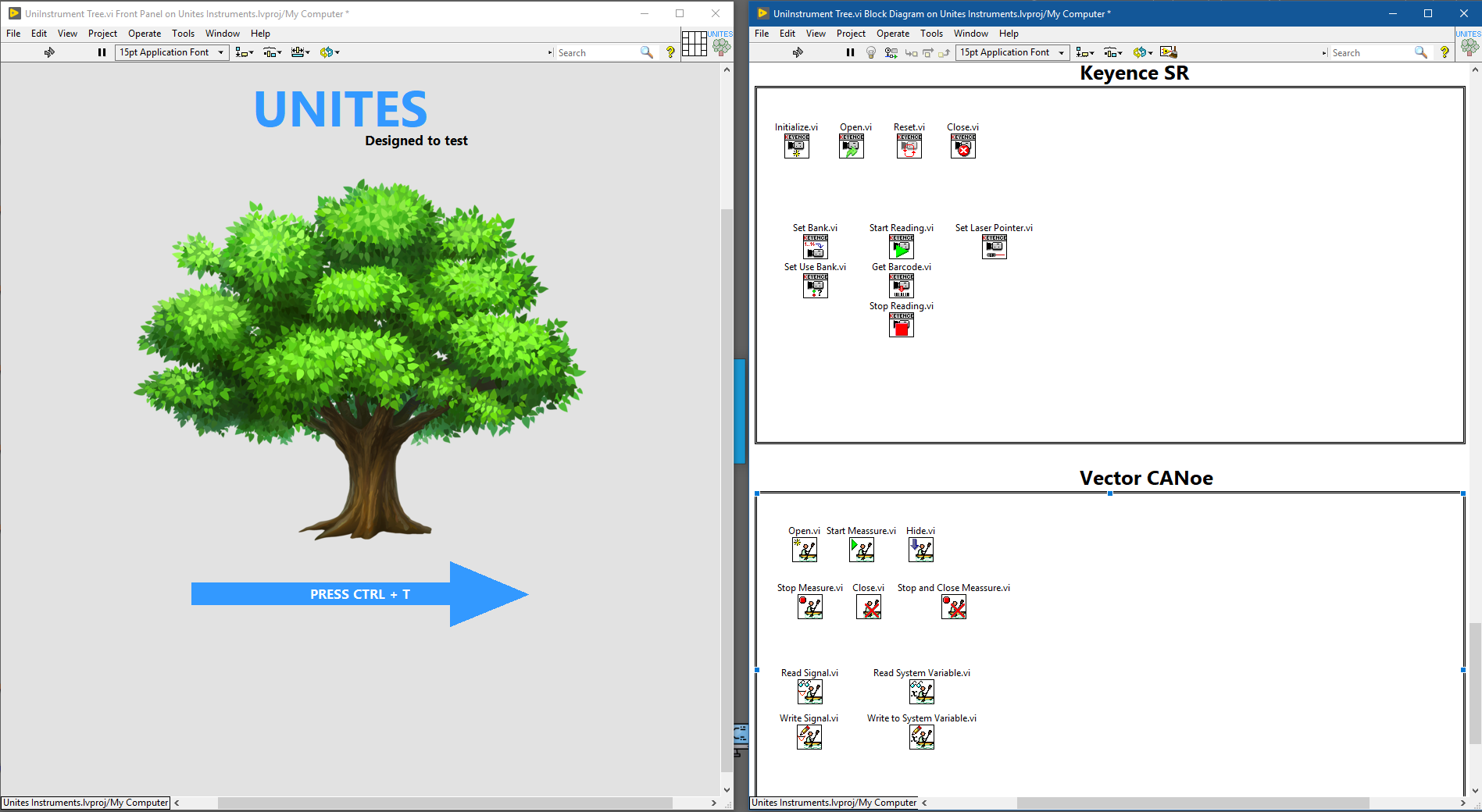Open the Distribute Objects dropdown
This screenshot has width=1482, height=812.
(x=1113, y=52)
